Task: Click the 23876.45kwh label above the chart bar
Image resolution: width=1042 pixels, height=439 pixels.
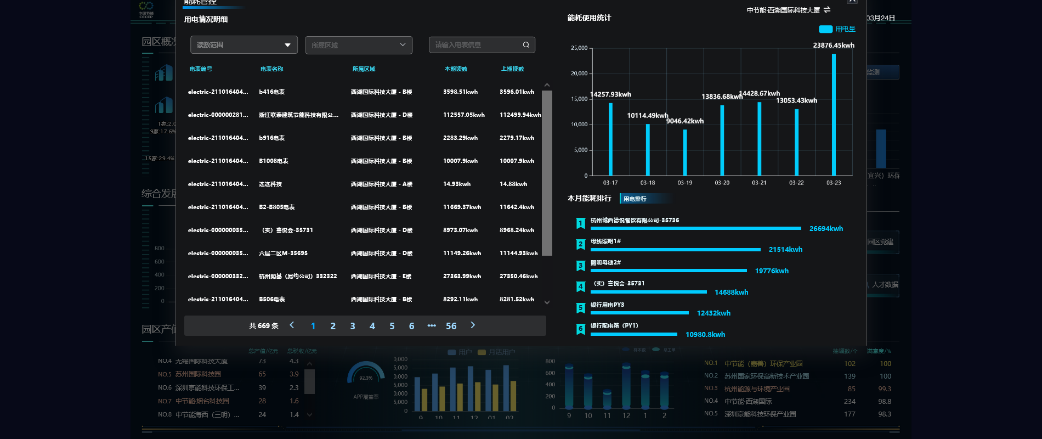Action: (x=833, y=45)
